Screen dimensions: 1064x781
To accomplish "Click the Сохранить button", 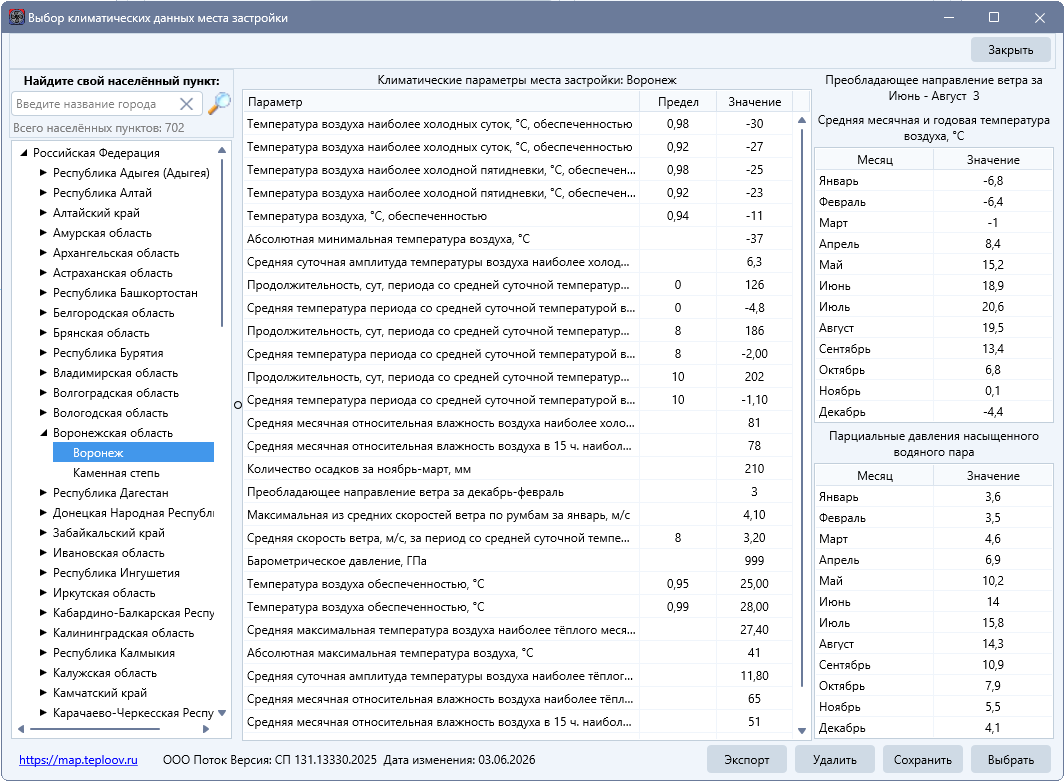I will [922, 759].
